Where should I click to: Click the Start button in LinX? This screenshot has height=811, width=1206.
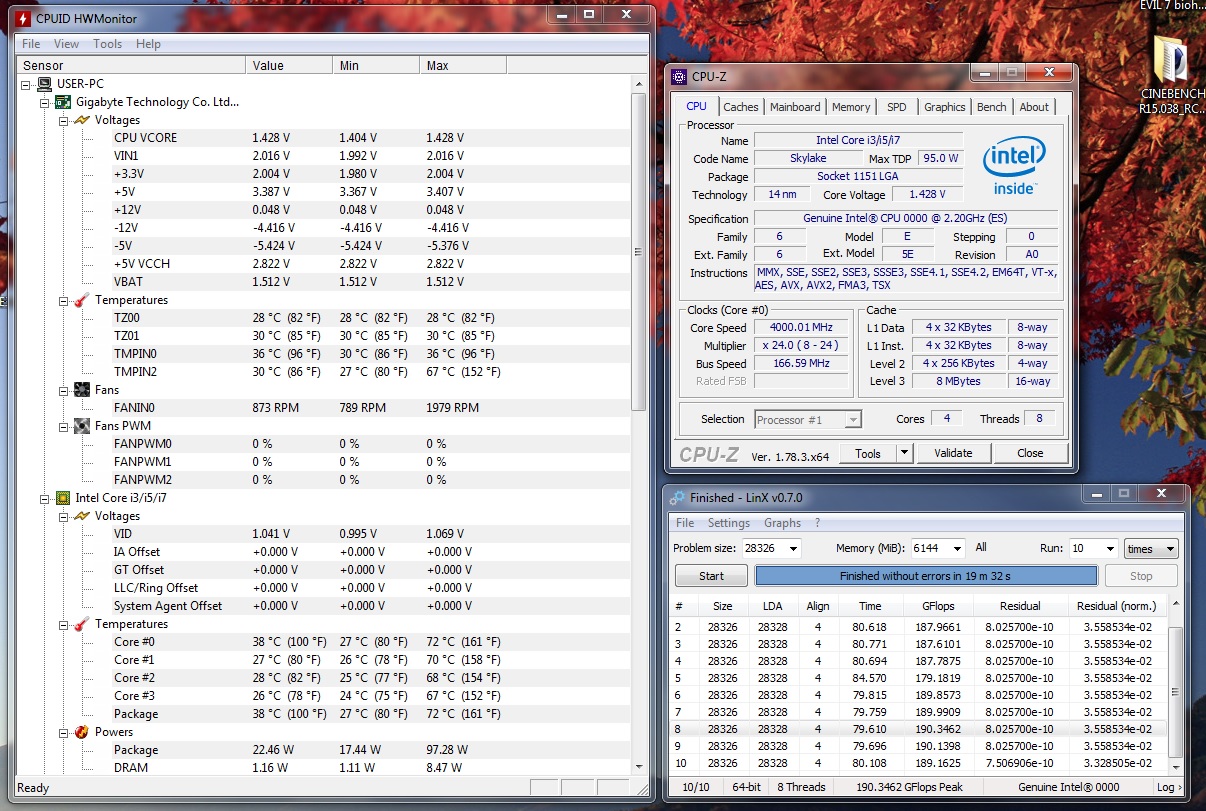coord(711,576)
